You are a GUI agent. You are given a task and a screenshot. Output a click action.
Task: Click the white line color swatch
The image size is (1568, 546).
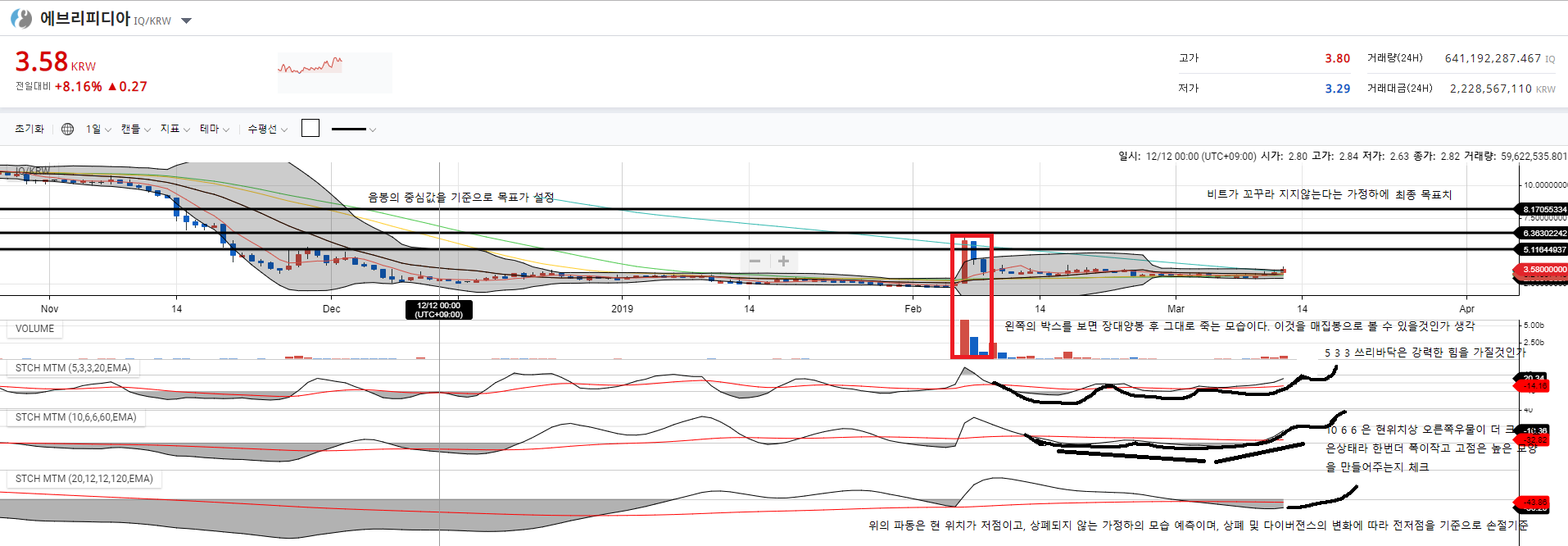[x=310, y=128]
